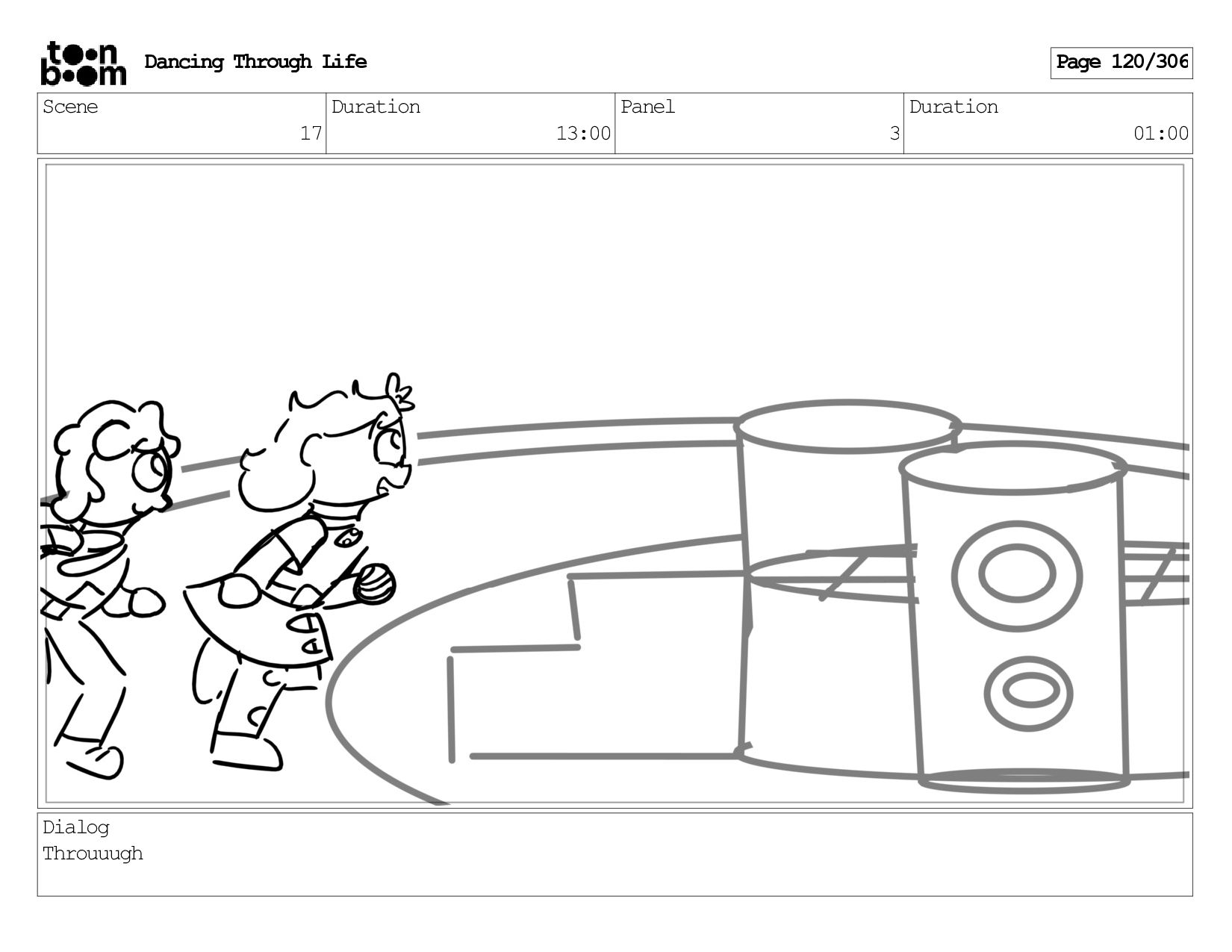Select panel number '3'
The height and width of the screenshot is (952, 1232).
894,134
